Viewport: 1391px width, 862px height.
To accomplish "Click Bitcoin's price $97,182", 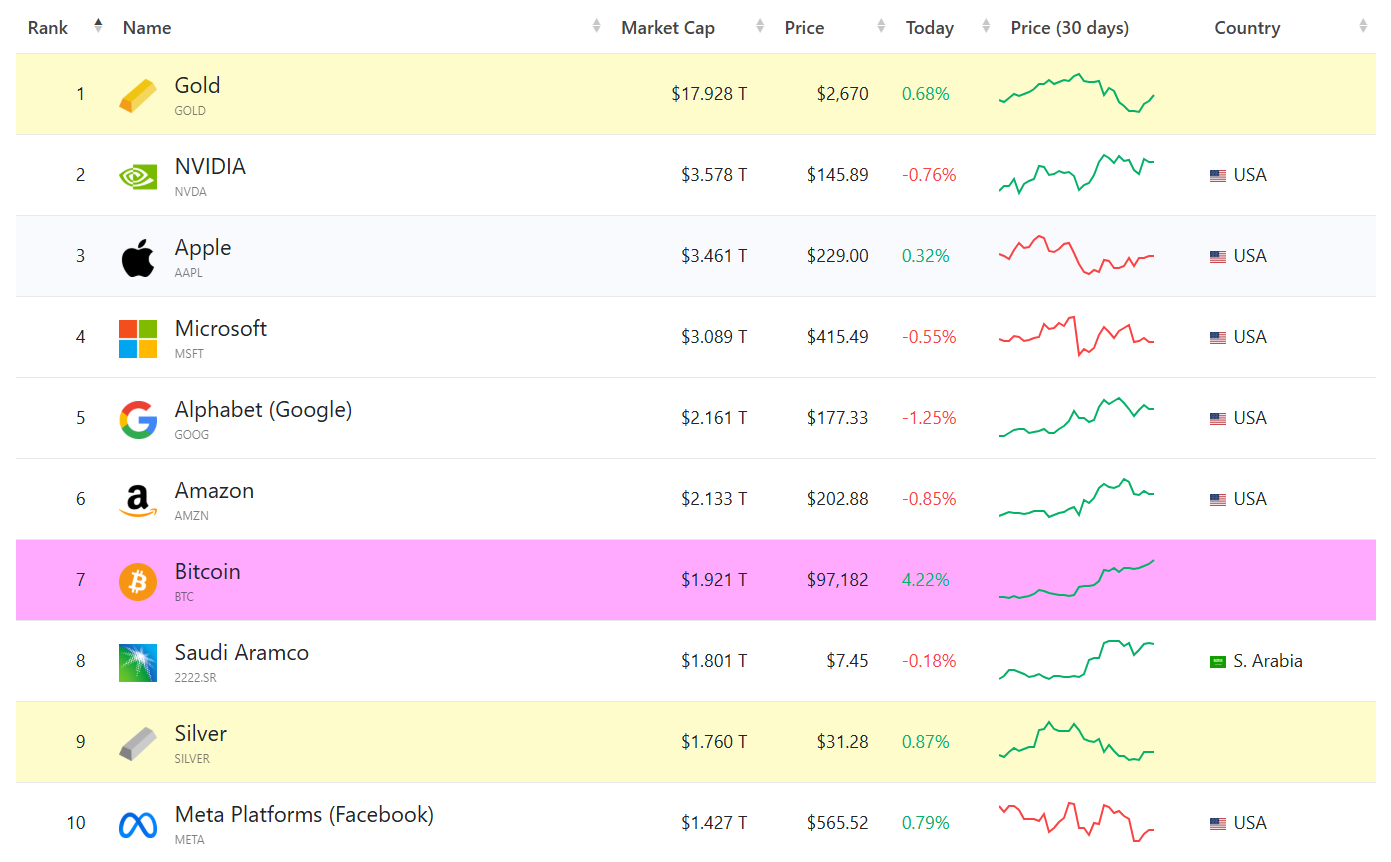I will (837, 581).
